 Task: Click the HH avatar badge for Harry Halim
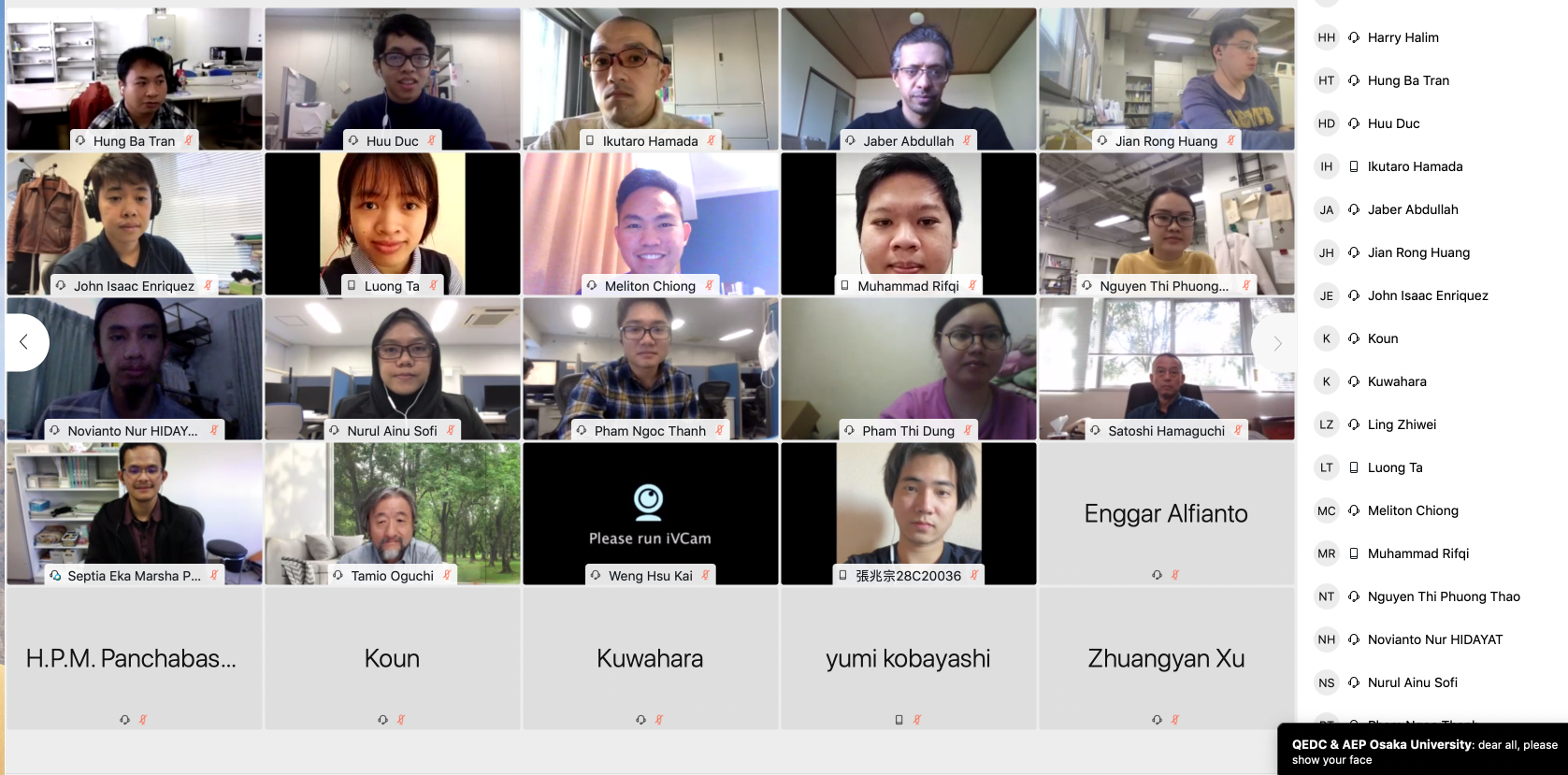(x=1326, y=37)
